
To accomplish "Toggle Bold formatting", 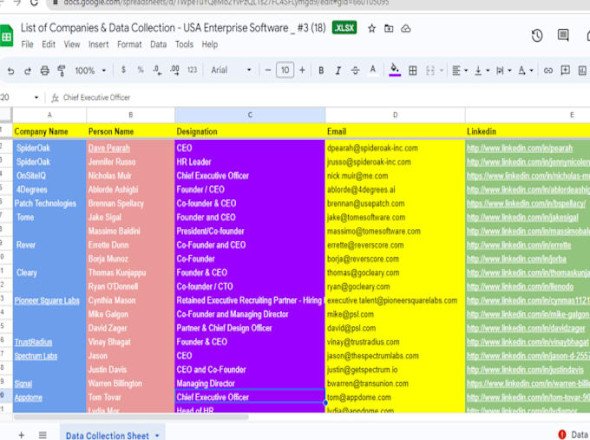I will (x=321, y=70).
